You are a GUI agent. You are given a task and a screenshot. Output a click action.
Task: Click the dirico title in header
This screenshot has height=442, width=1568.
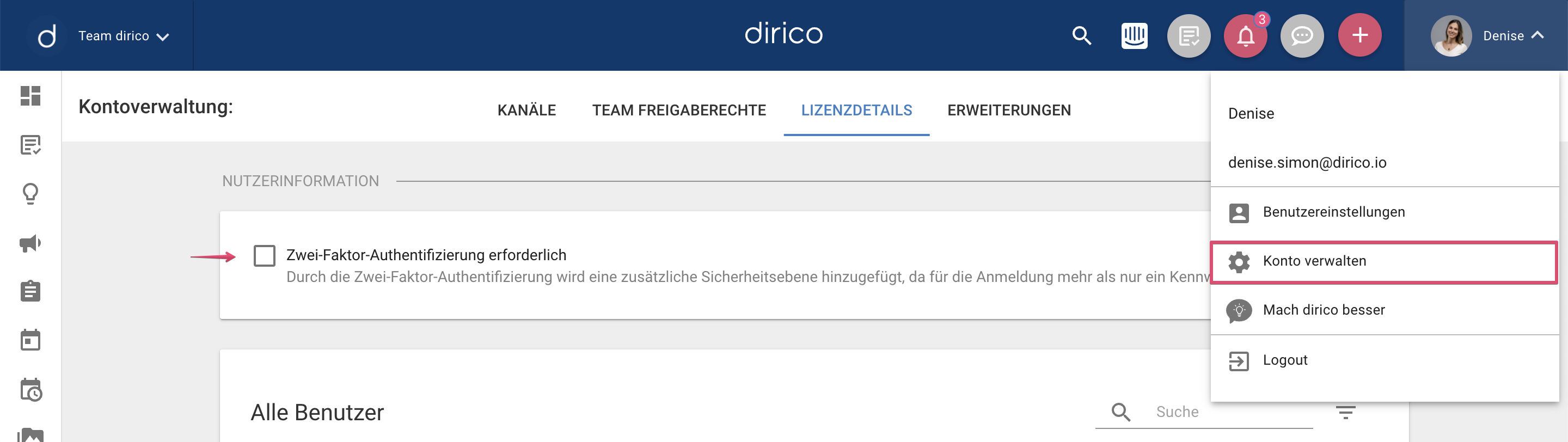tap(783, 34)
